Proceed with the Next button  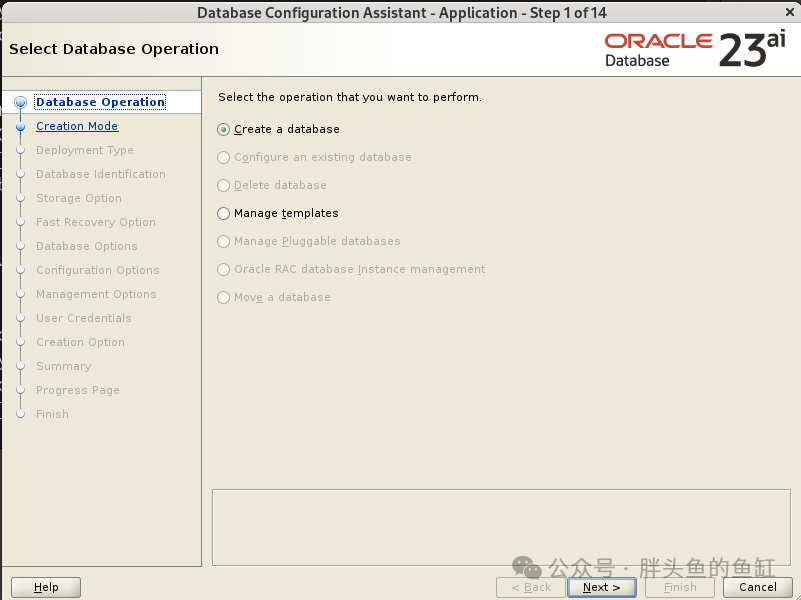pos(602,587)
